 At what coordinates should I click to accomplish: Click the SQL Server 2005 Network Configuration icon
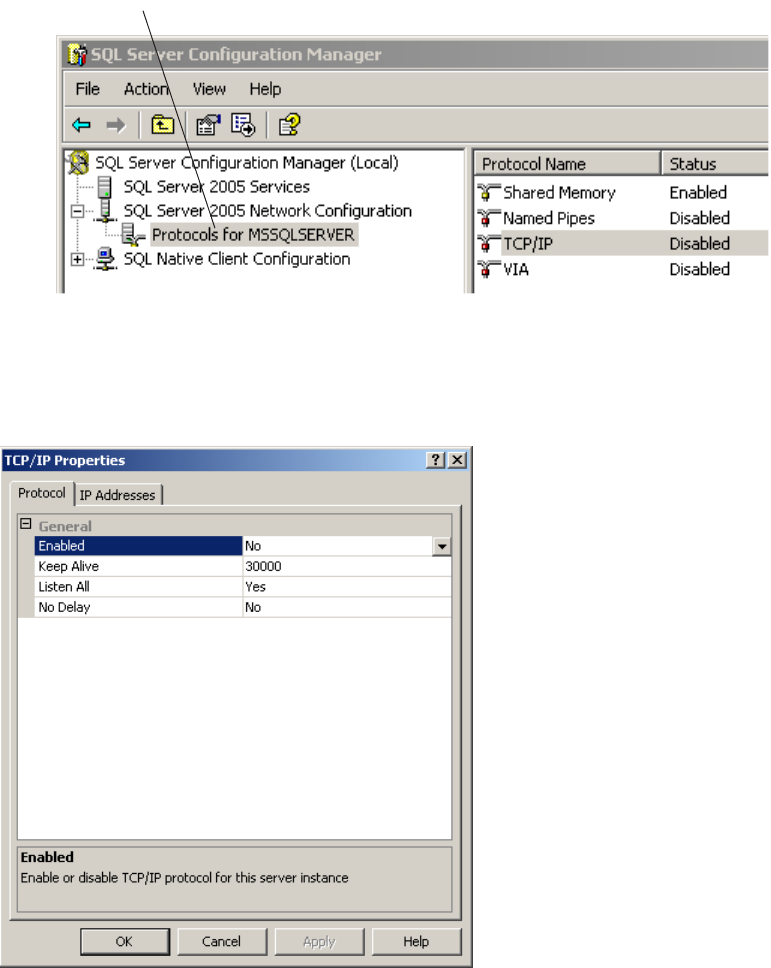point(106,211)
